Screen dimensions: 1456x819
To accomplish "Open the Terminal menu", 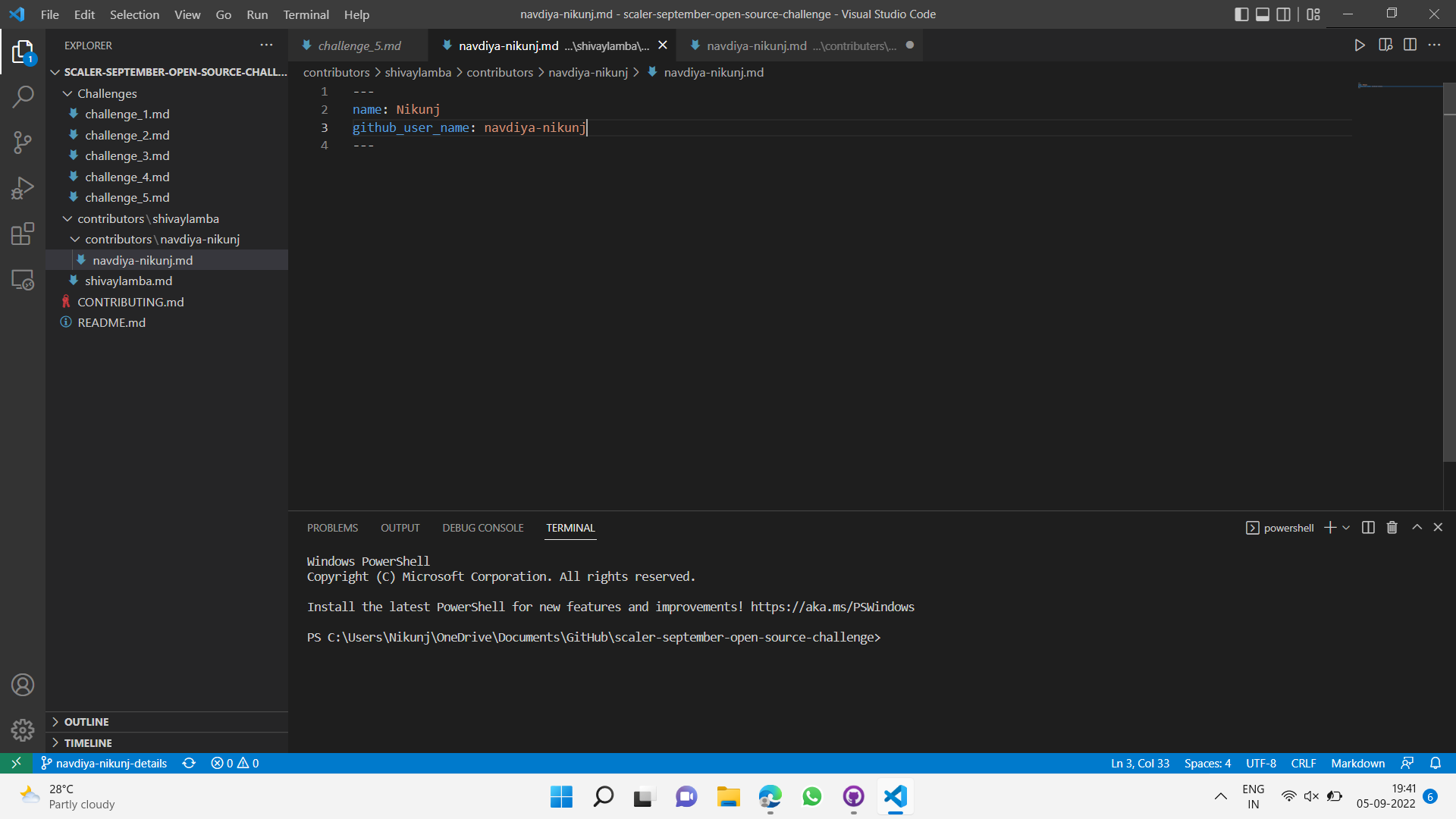I will click(305, 14).
